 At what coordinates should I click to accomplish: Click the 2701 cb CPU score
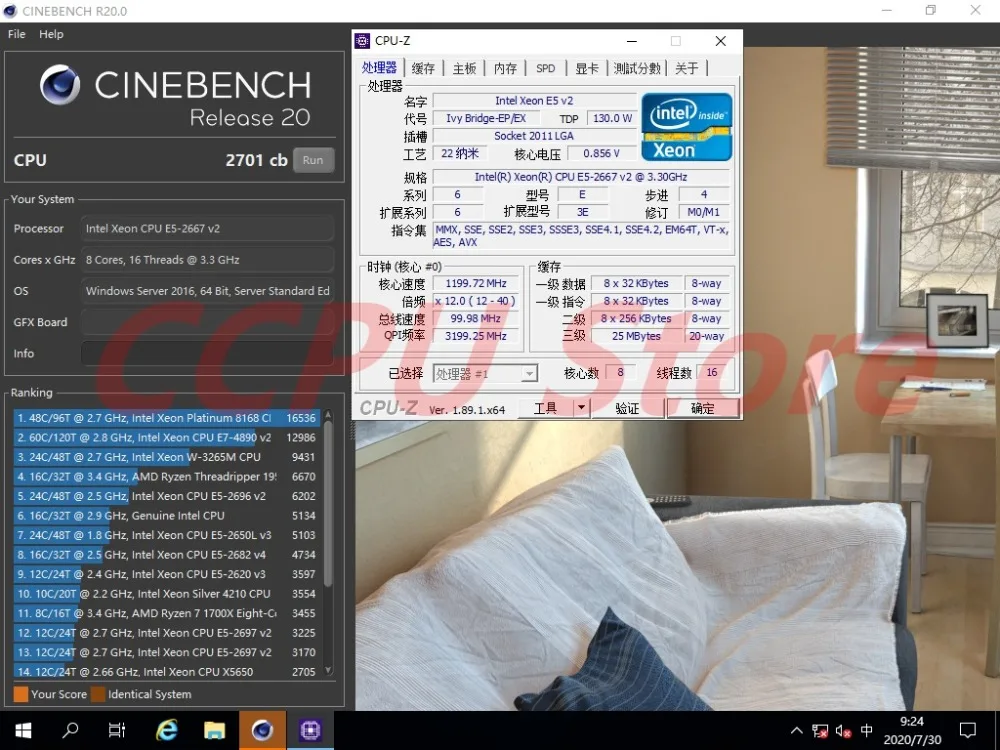click(x=256, y=160)
